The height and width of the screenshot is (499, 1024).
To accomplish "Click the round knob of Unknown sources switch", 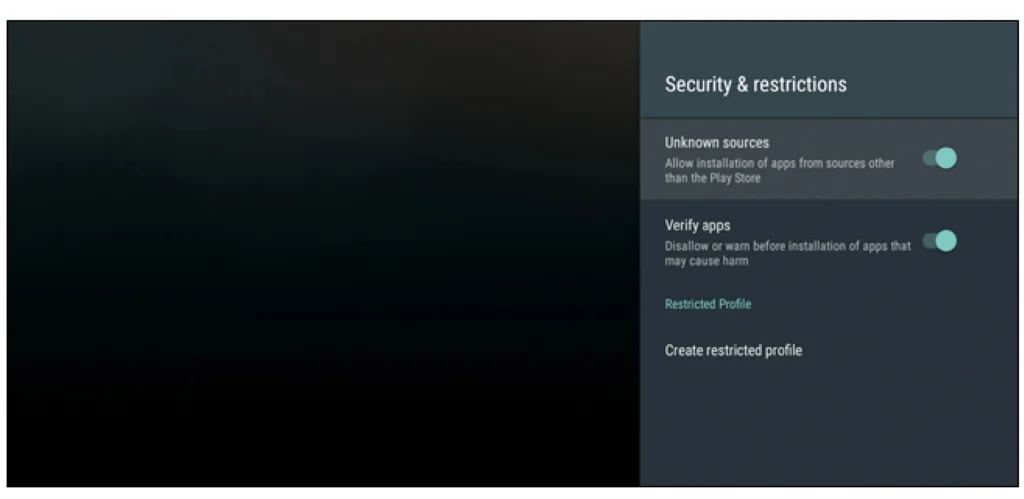I will click(x=946, y=158).
